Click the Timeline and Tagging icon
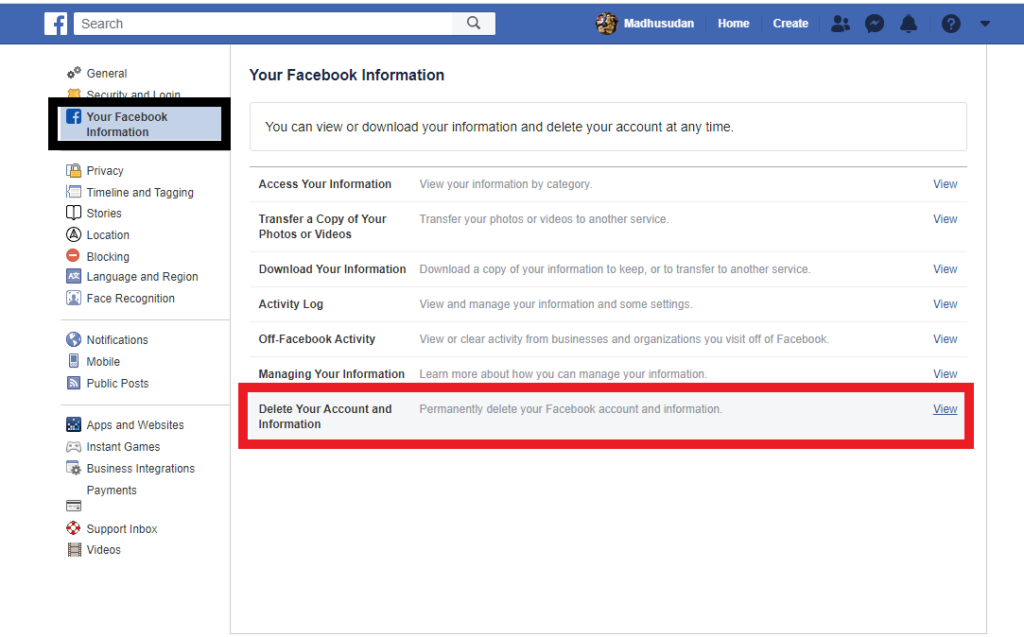Viewport: 1024px width, 637px height. pyautogui.click(x=74, y=191)
